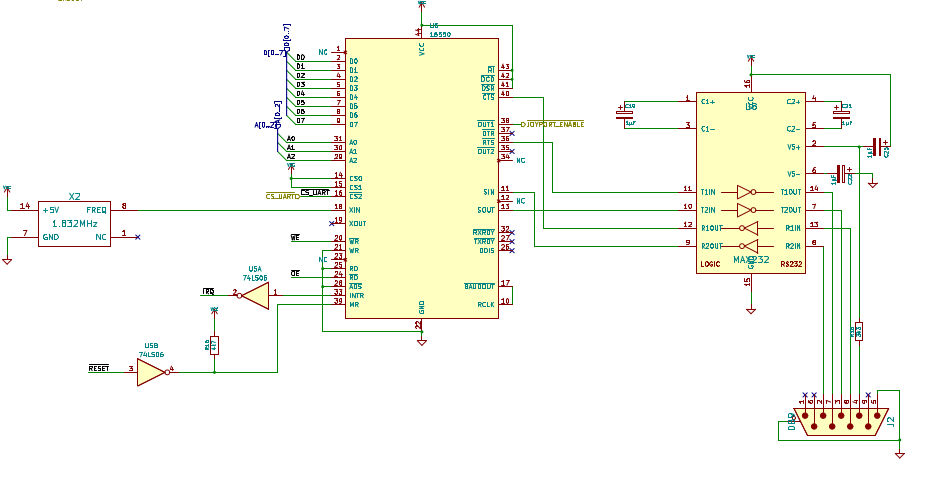Click the JOYPORT_ENABLE hierarchical label
Screen dimensions: 936x493
[x=553, y=124]
